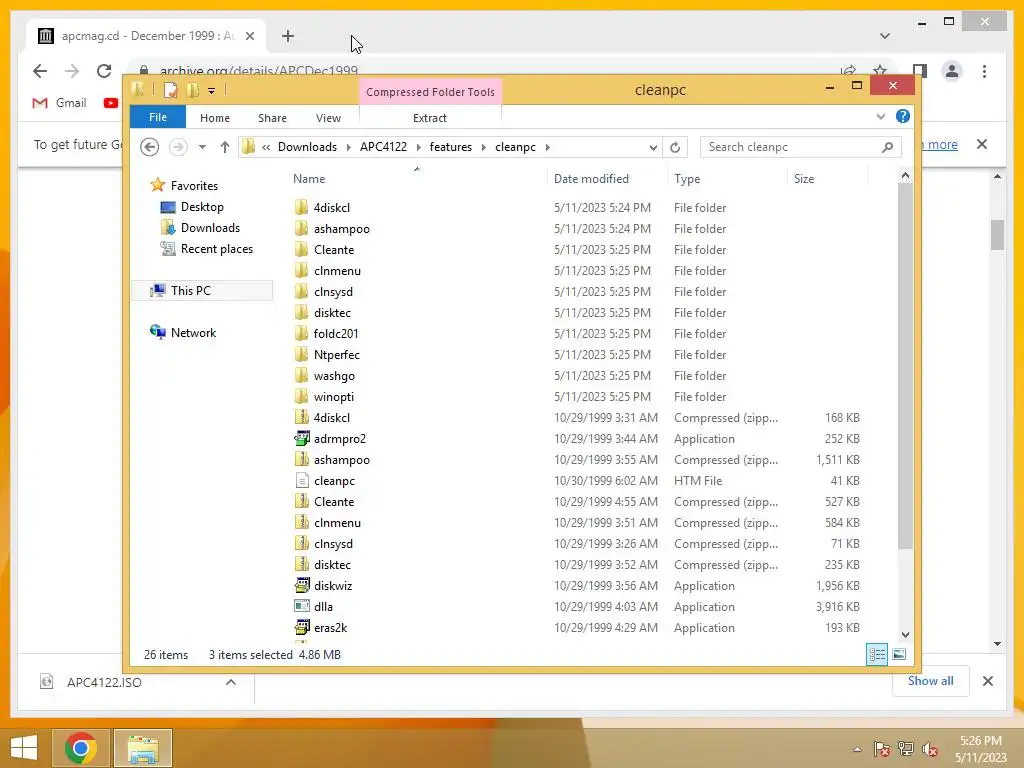Viewport: 1024px width, 768px height.
Task: Click Explorer back navigation arrow
Action: [150, 147]
